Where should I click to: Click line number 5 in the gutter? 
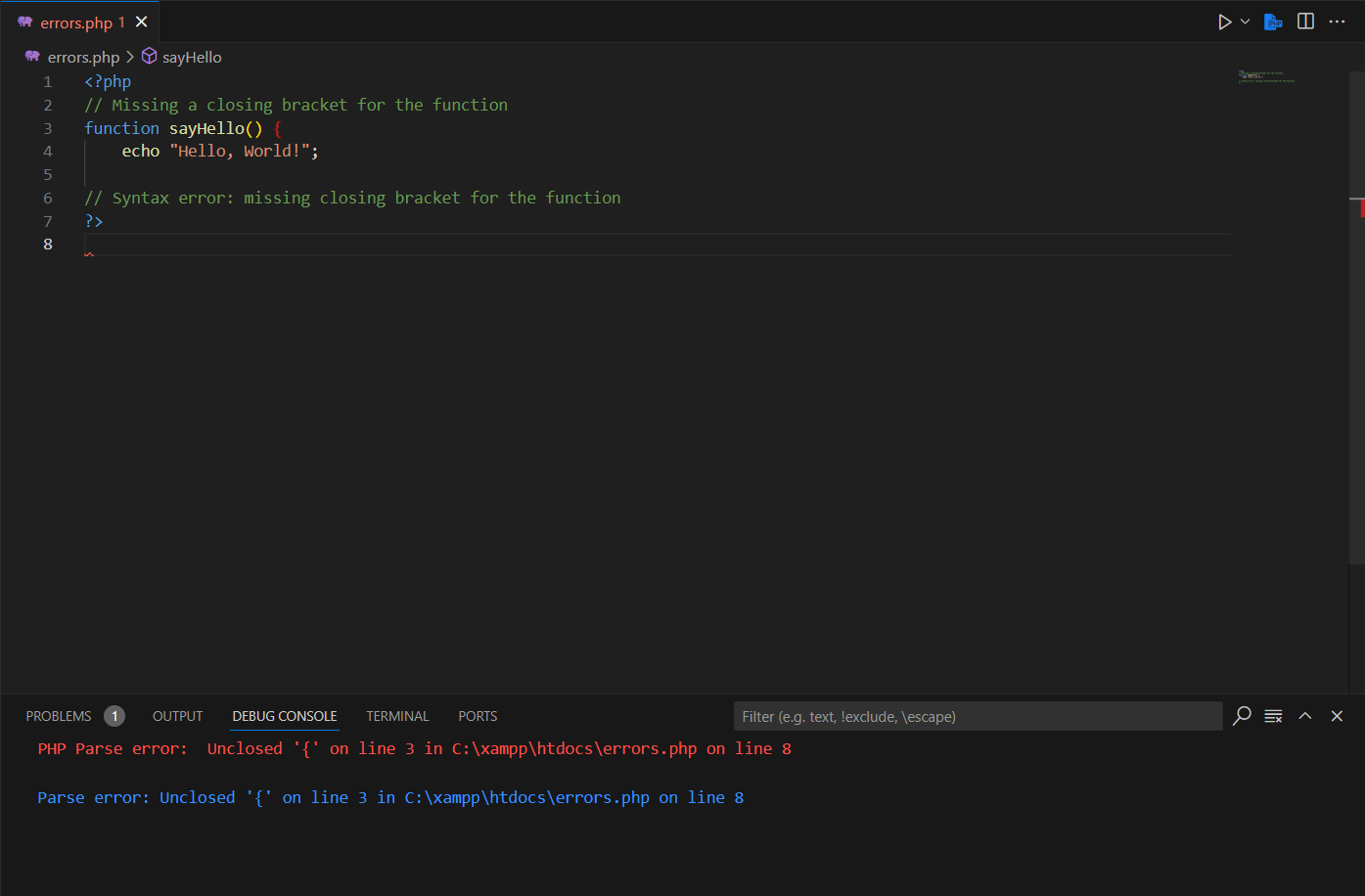click(48, 174)
